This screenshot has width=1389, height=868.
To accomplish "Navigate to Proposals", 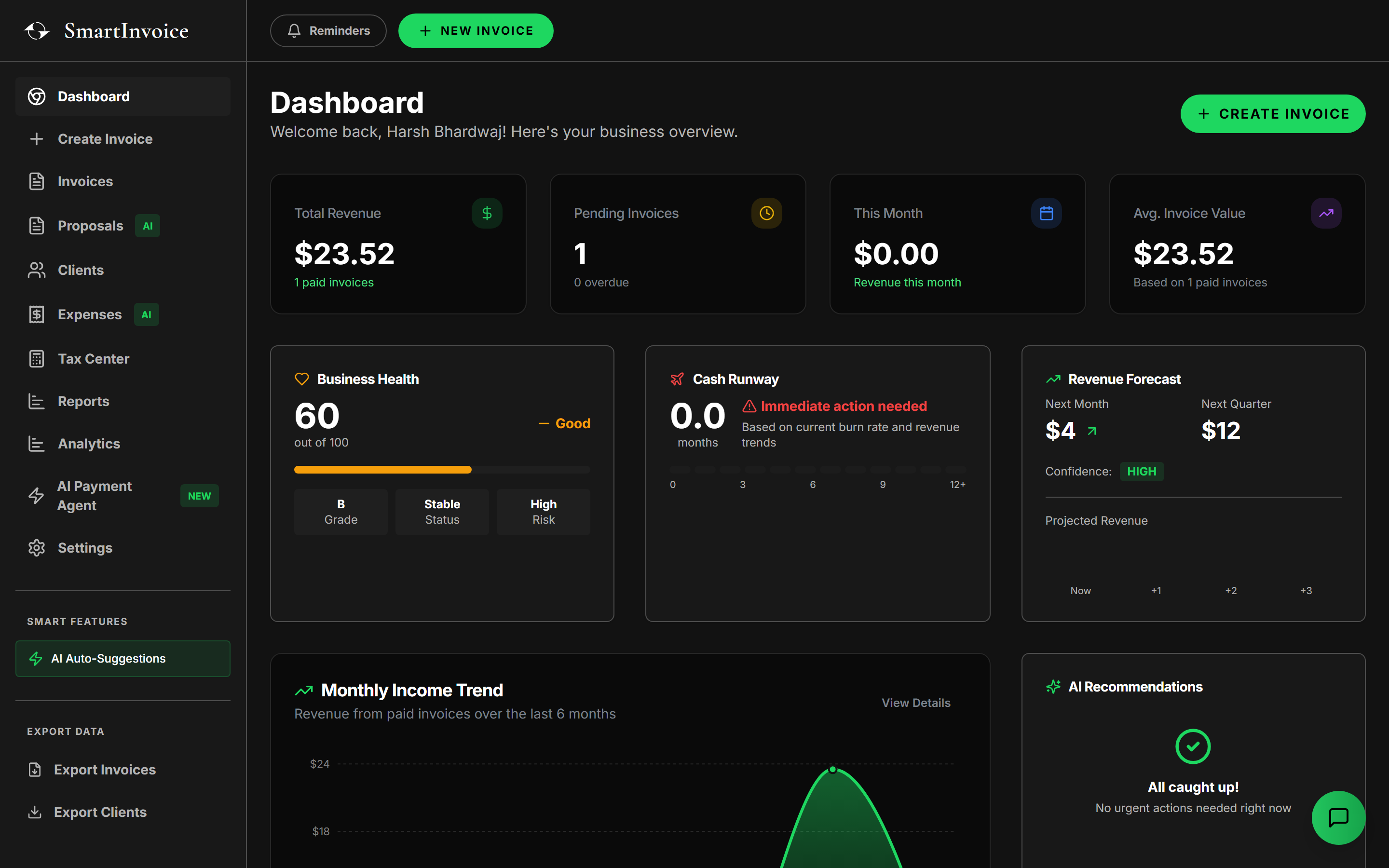I will point(123,226).
